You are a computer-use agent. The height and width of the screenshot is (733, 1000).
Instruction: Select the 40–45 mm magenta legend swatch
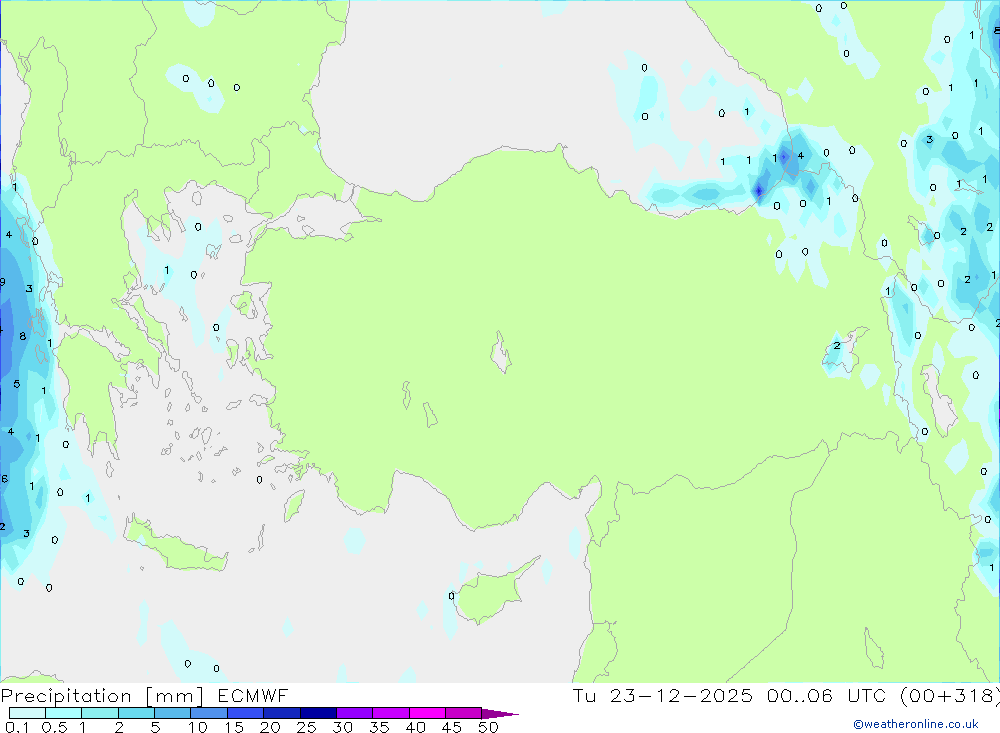(427, 713)
